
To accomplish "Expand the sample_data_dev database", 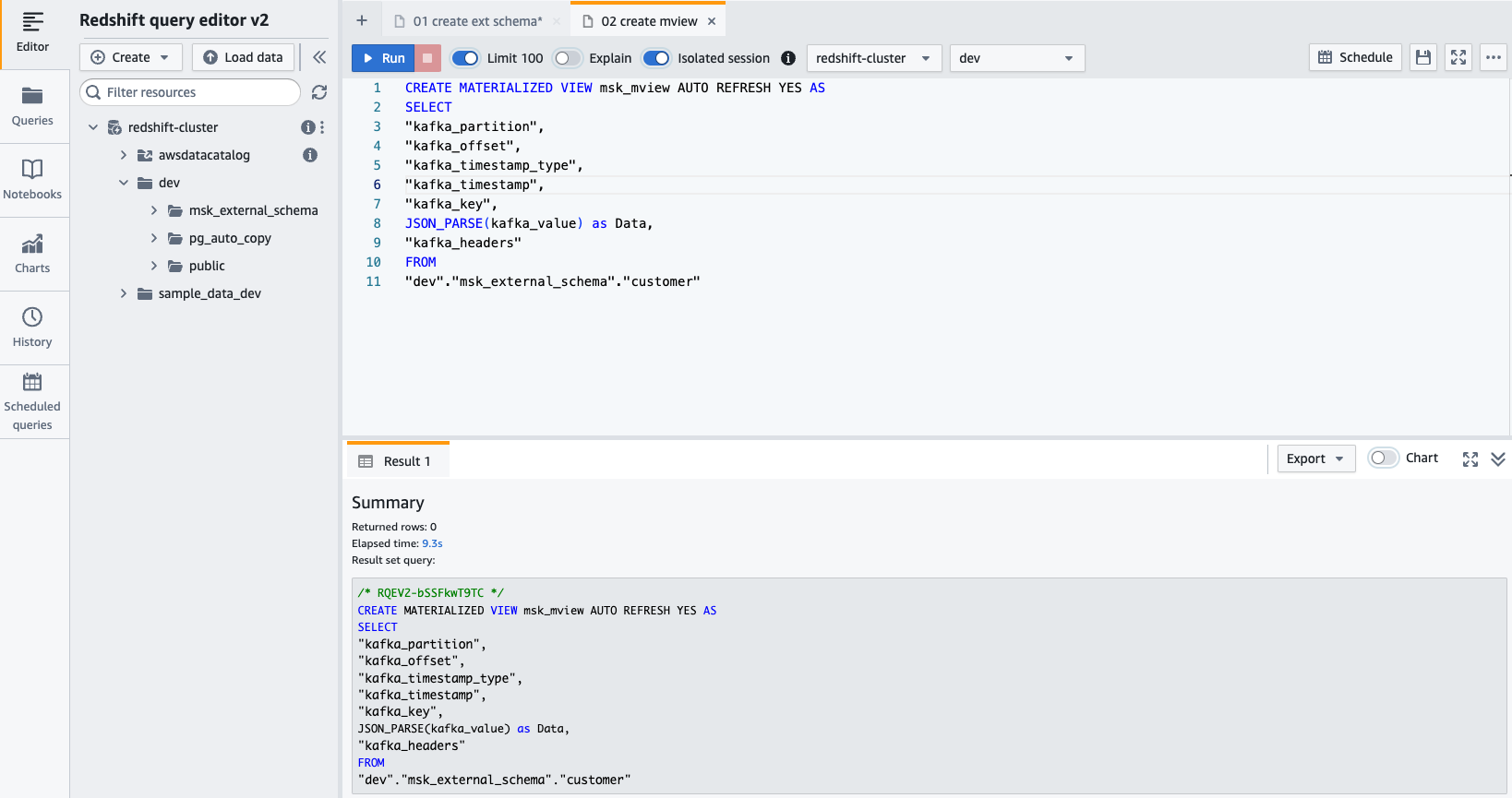I will pyautogui.click(x=124, y=293).
